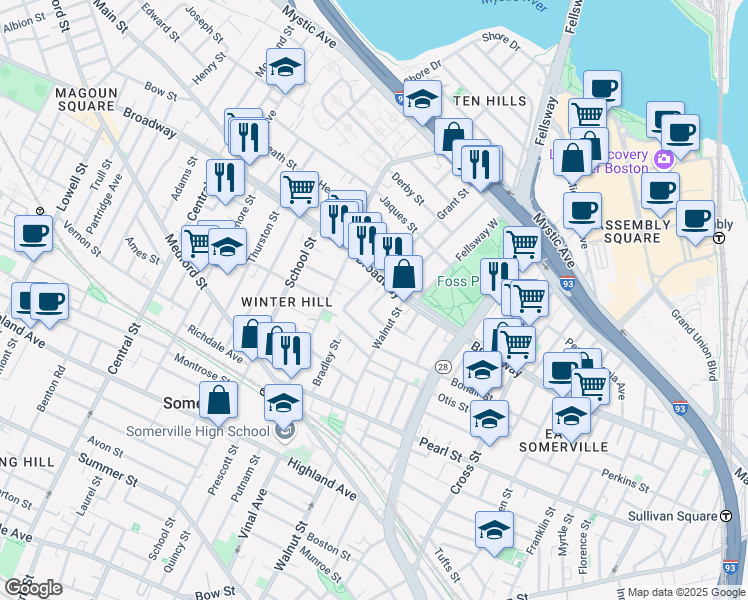This screenshot has width=748, height=600.
Task: Open the restaurant marker on Foss Park
Action: tap(499, 277)
